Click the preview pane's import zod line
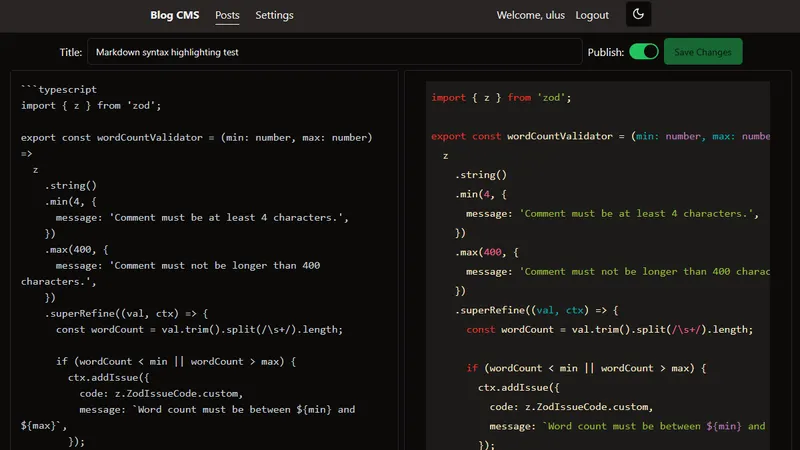 (x=501, y=97)
